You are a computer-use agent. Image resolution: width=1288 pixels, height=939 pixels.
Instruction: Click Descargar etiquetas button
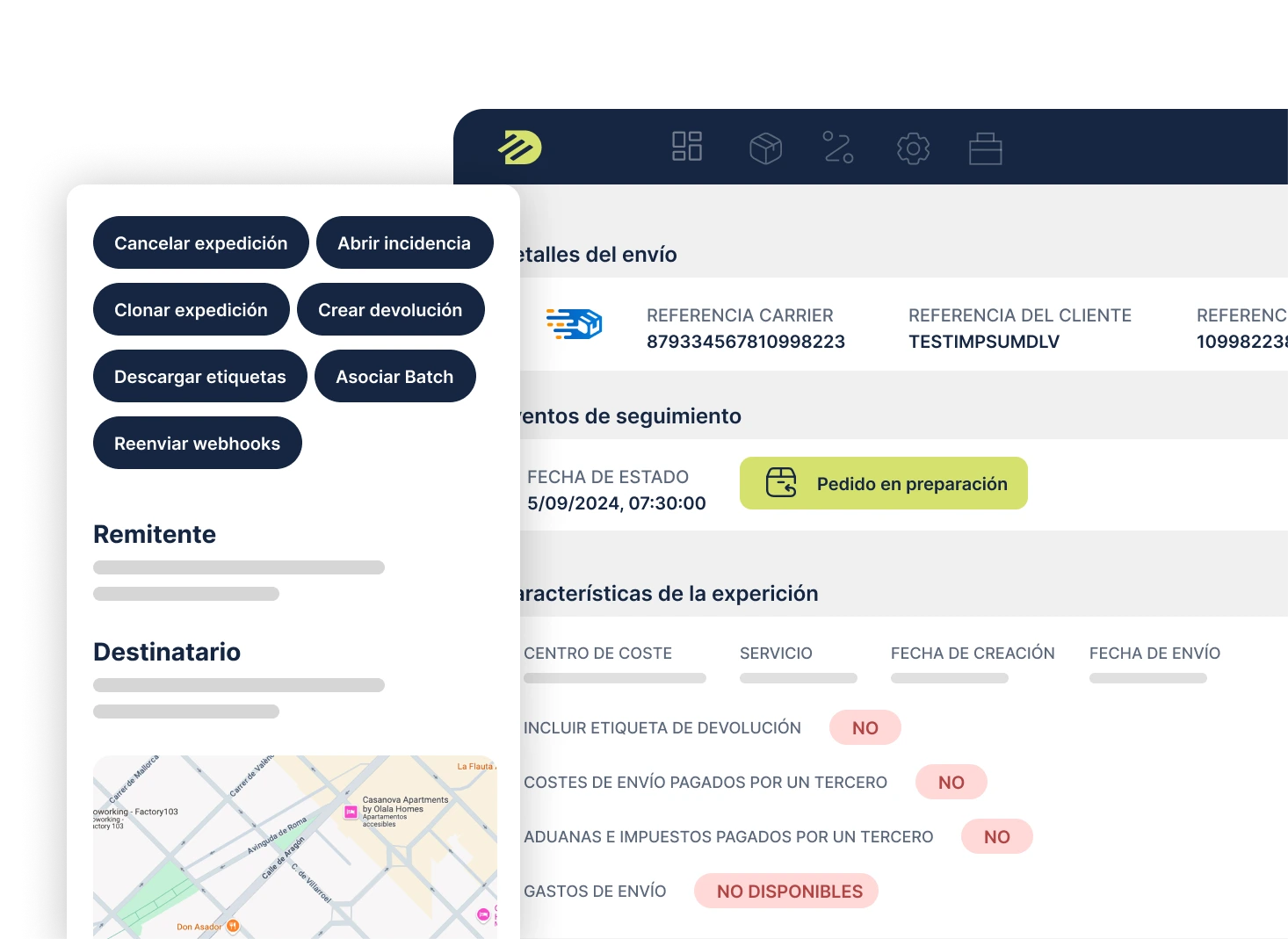(x=199, y=377)
